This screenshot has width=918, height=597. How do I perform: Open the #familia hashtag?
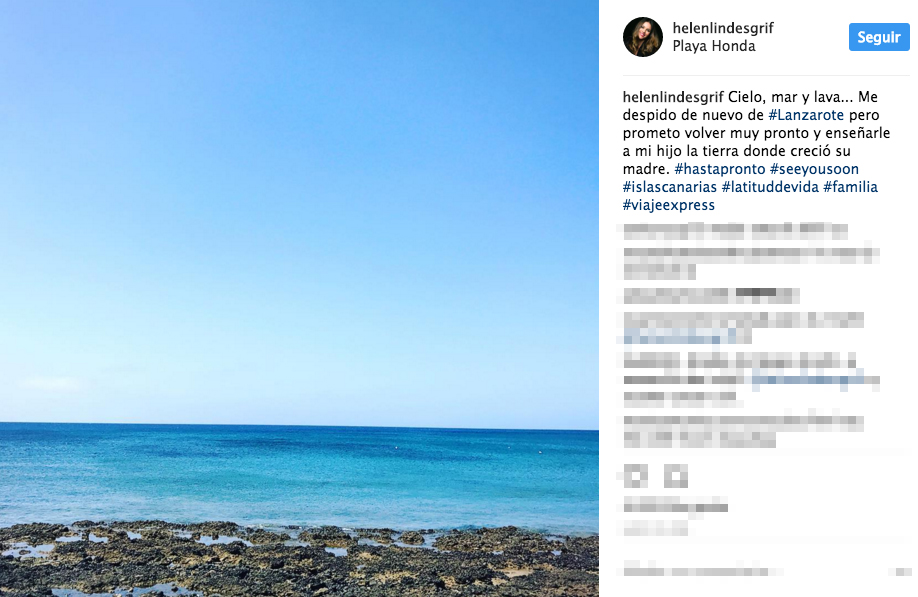pos(850,187)
